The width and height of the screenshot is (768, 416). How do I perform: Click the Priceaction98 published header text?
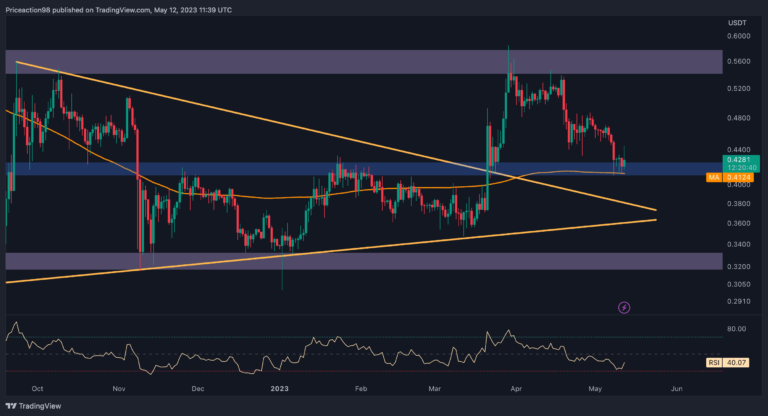(119, 10)
